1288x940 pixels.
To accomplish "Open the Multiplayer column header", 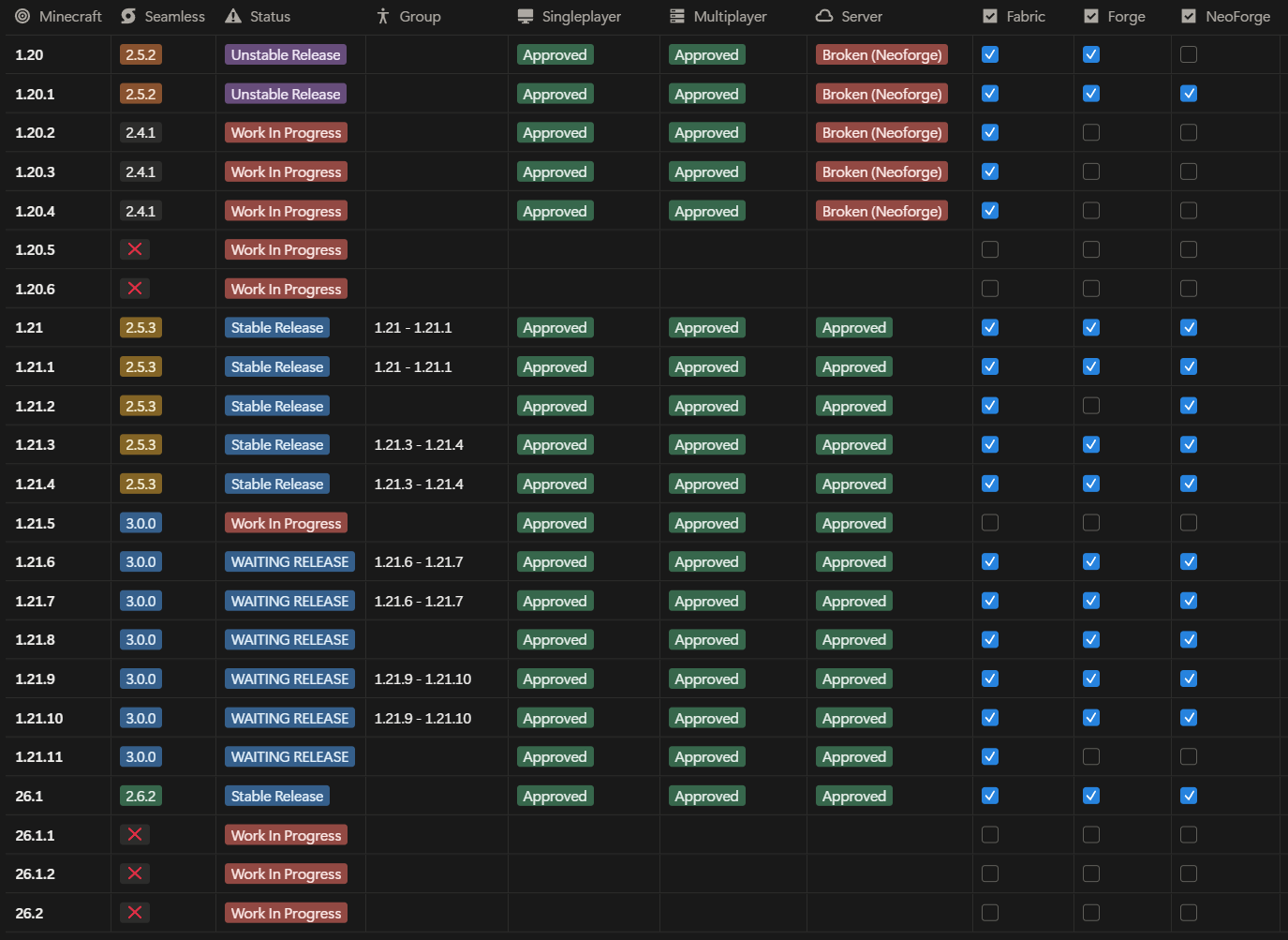I will (x=733, y=16).
